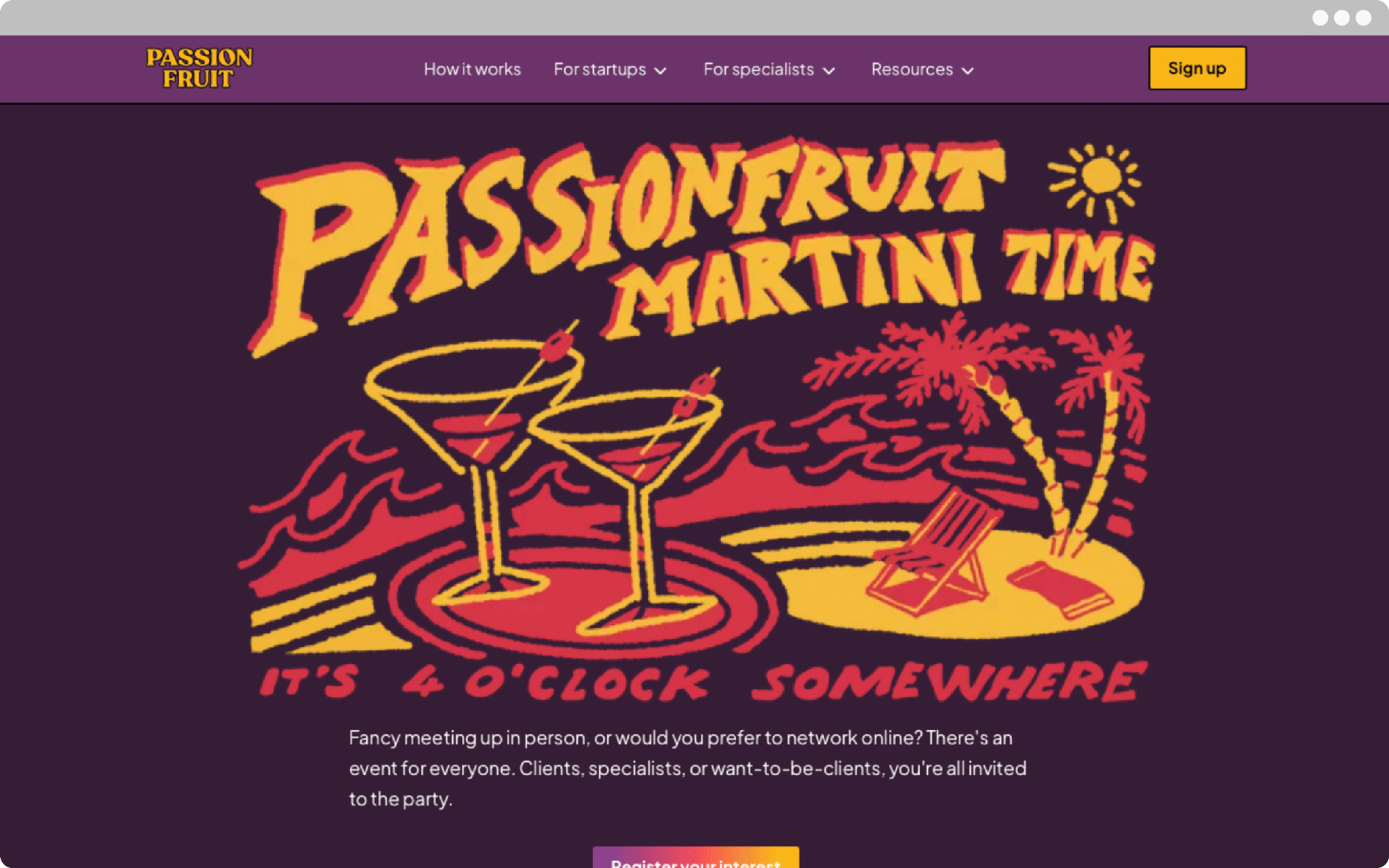Image resolution: width=1389 pixels, height=868 pixels.
Task: Click the first white window control dot
Action: click(1320, 17)
